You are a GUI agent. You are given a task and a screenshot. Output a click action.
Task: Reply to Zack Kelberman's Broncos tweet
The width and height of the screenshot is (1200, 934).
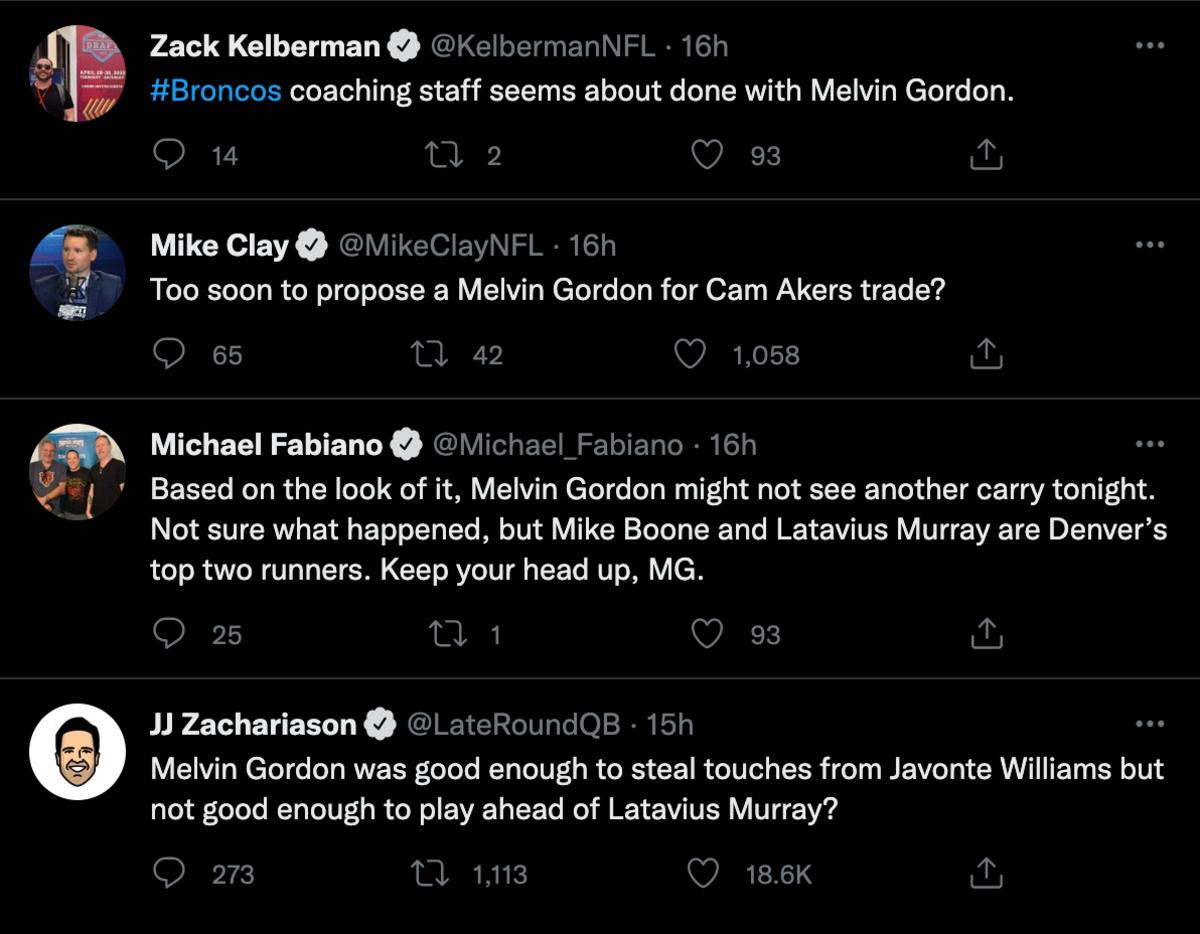point(170,155)
